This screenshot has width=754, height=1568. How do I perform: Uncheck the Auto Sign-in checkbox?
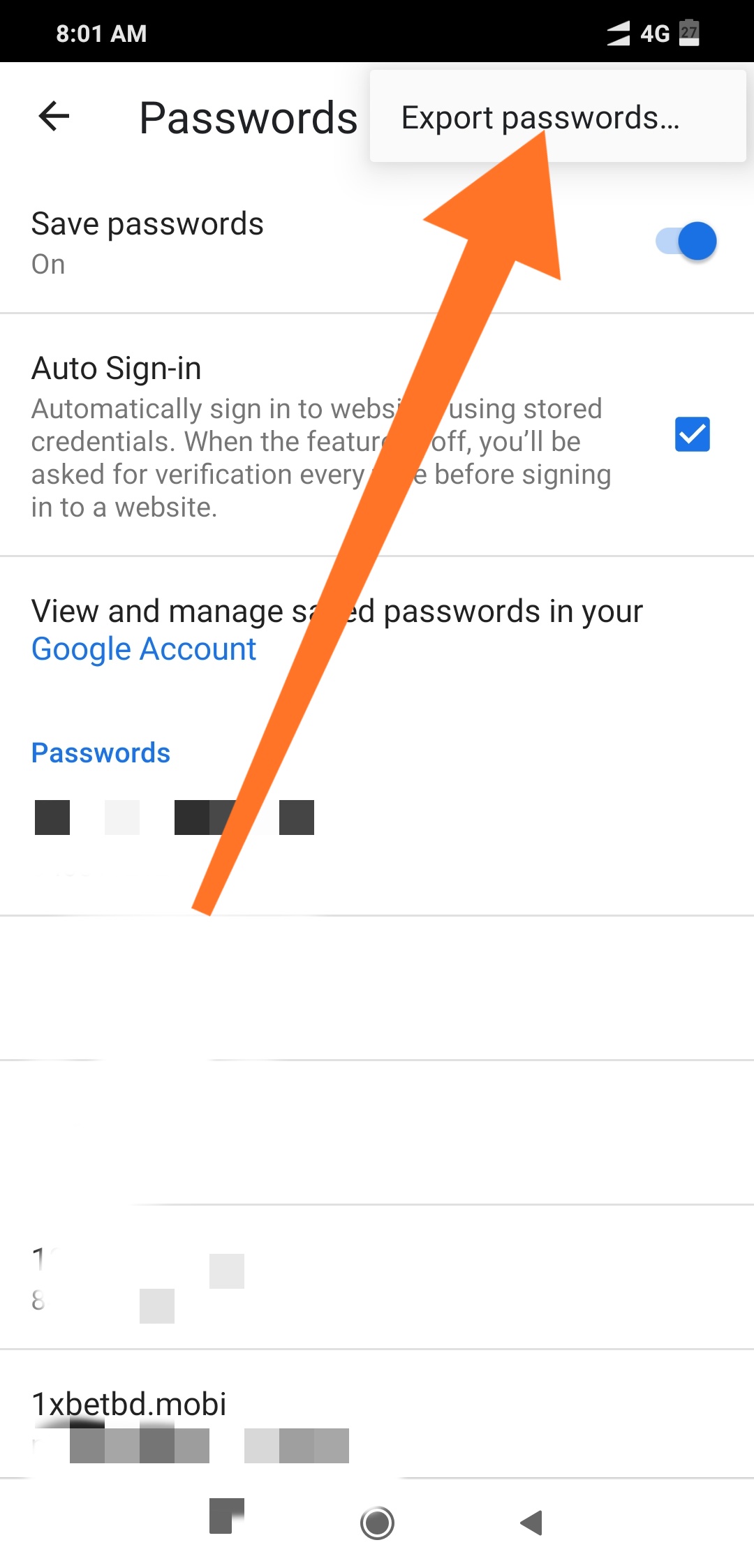[x=693, y=434]
